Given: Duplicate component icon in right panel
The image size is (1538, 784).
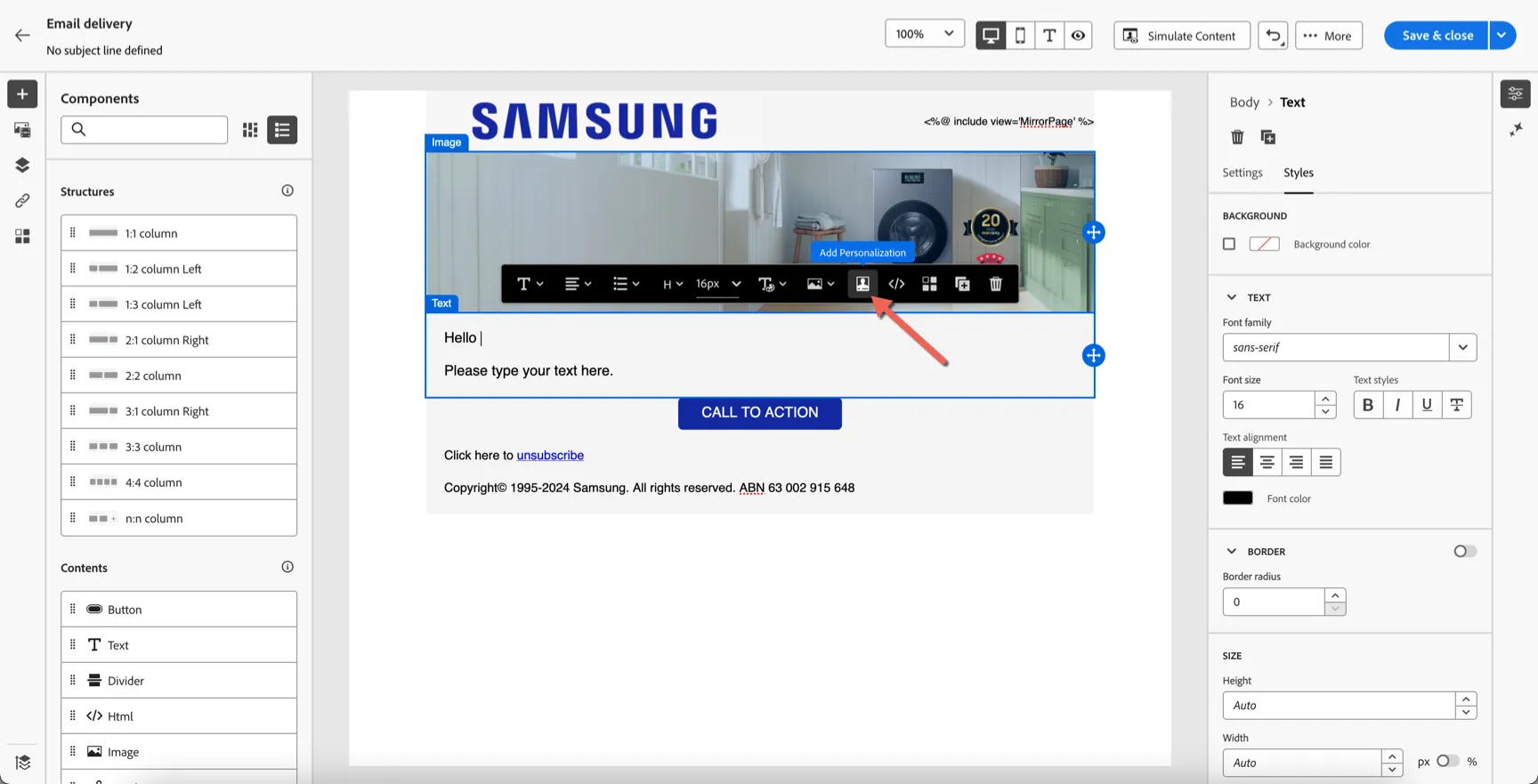Looking at the screenshot, I should pyautogui.click(x=1268, y=137).
